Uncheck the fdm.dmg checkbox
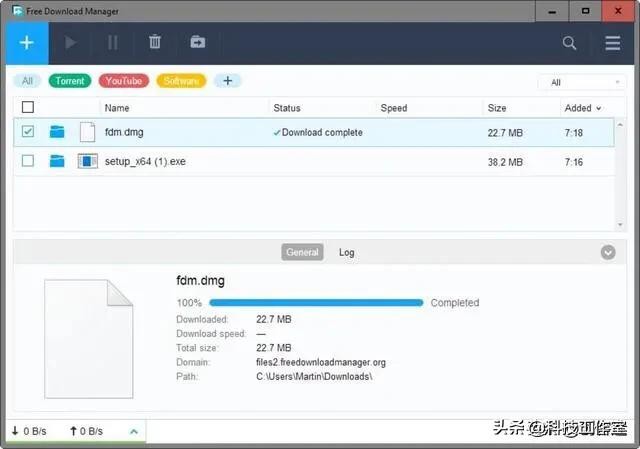This screenshot has width=640, height=449. (x=28, y=131)
